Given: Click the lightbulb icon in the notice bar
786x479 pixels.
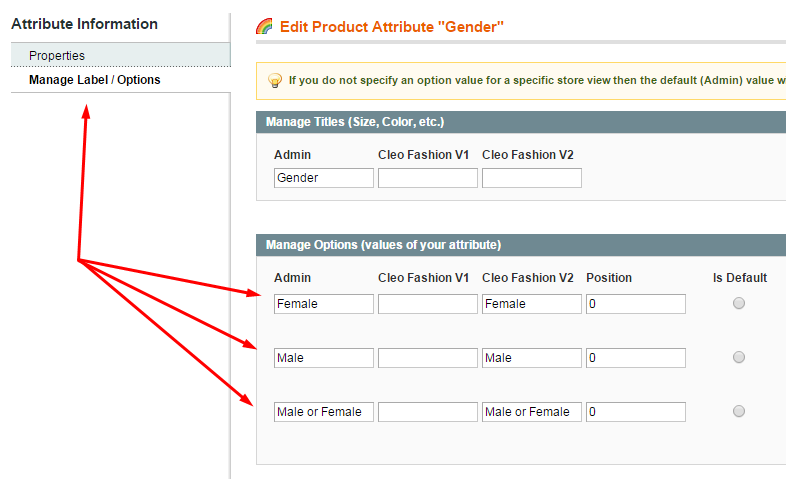Looking at the screenshot, I should pyautogui.click(x=275, y=80).
